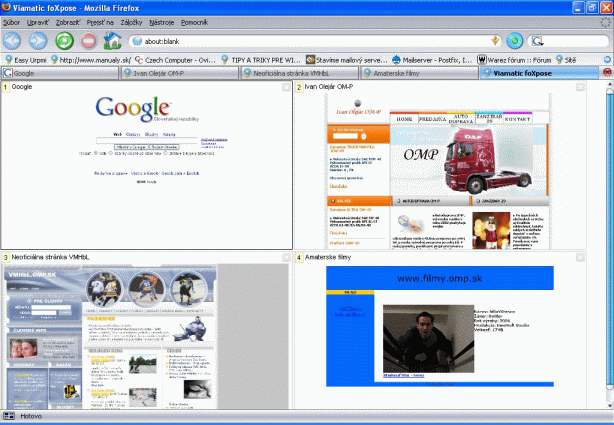614x425 pixels.
Task: Click the Back navigation arrow
Action: tap(12, 41)
